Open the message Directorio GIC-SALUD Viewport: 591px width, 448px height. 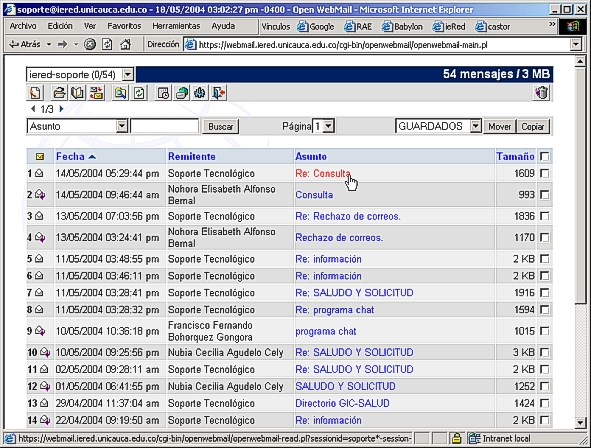click(342, 403)
